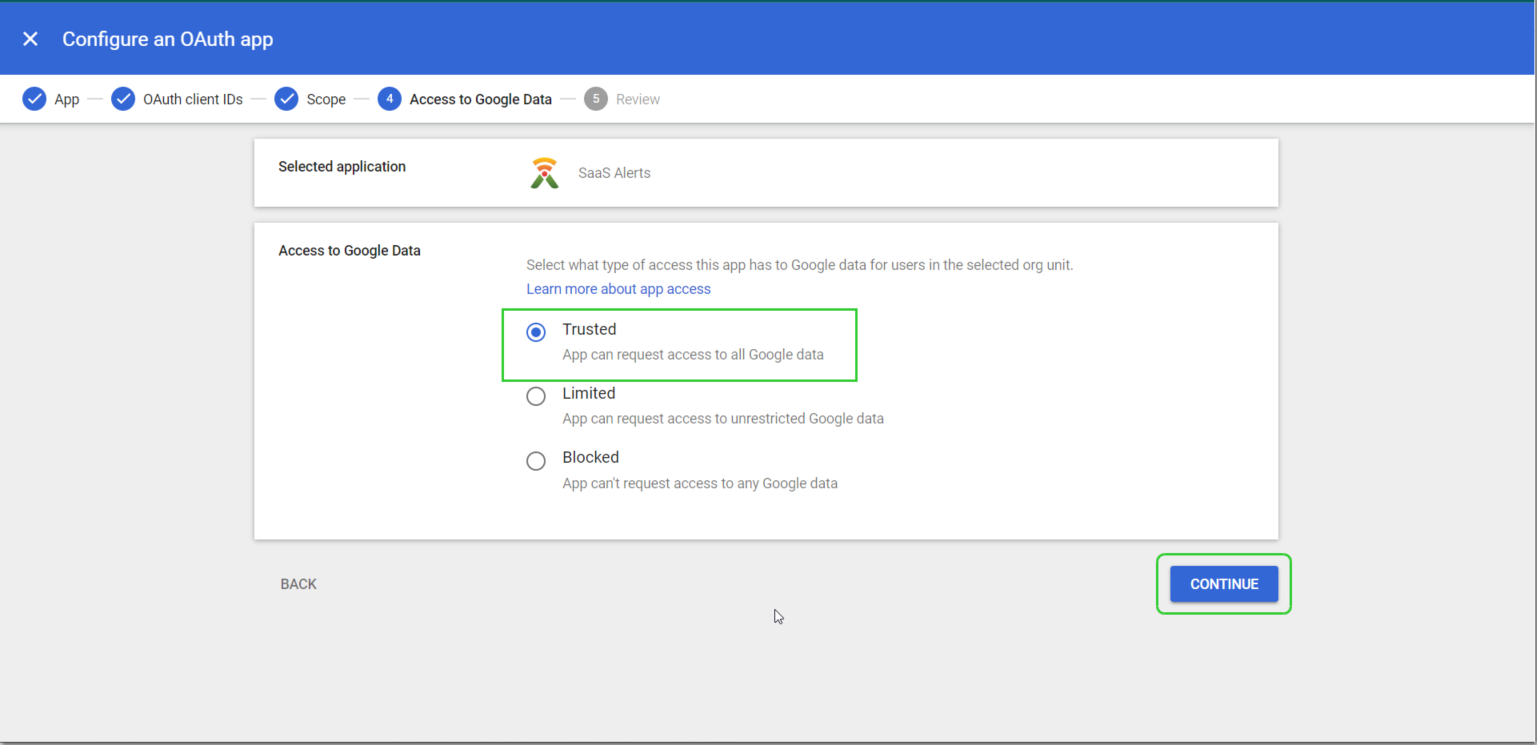Jump to OAuth client IDs step
This screenshot has width=1537, height=745.
(x=193, y=99)
